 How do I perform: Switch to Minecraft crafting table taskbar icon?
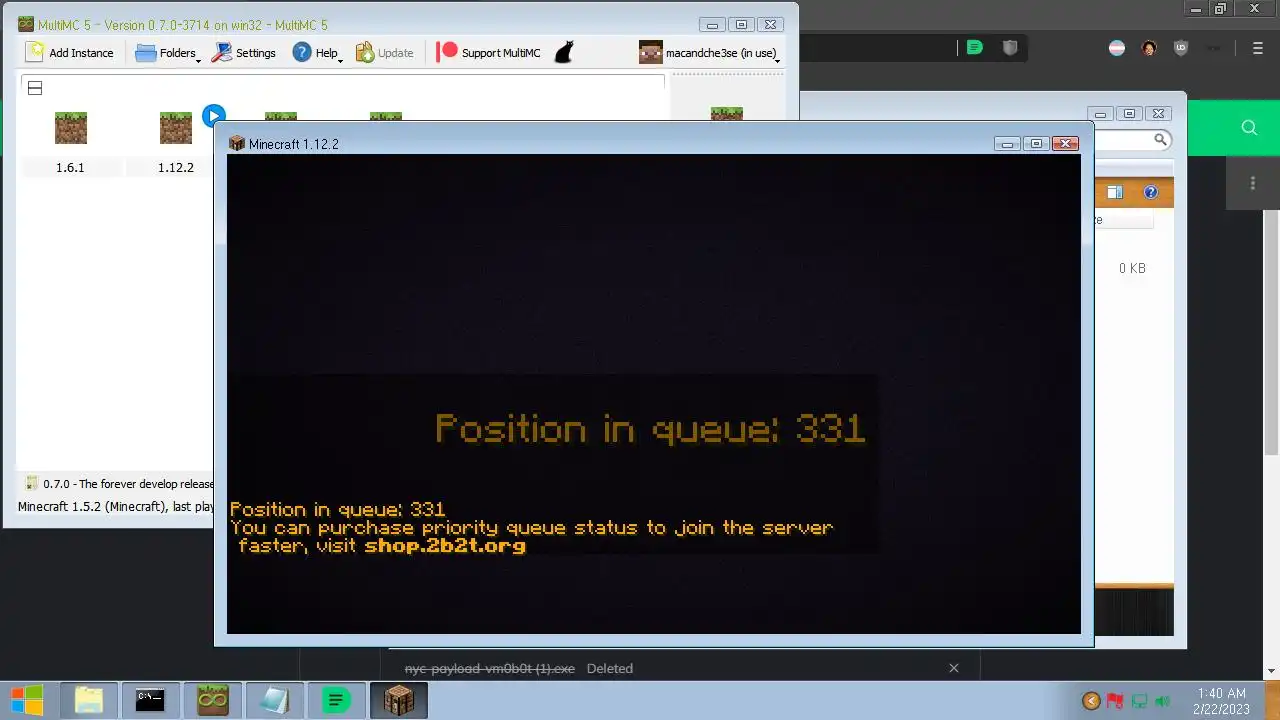point(398,700)
